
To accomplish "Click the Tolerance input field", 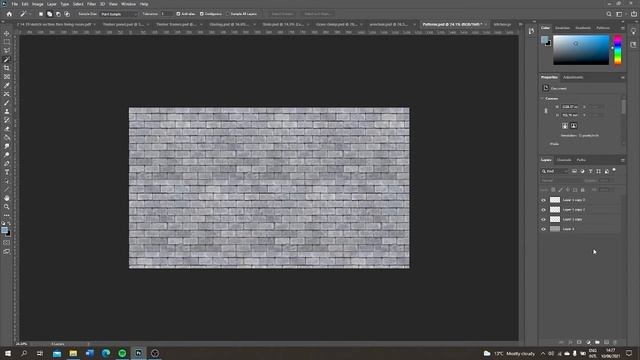I will (167, 14).
